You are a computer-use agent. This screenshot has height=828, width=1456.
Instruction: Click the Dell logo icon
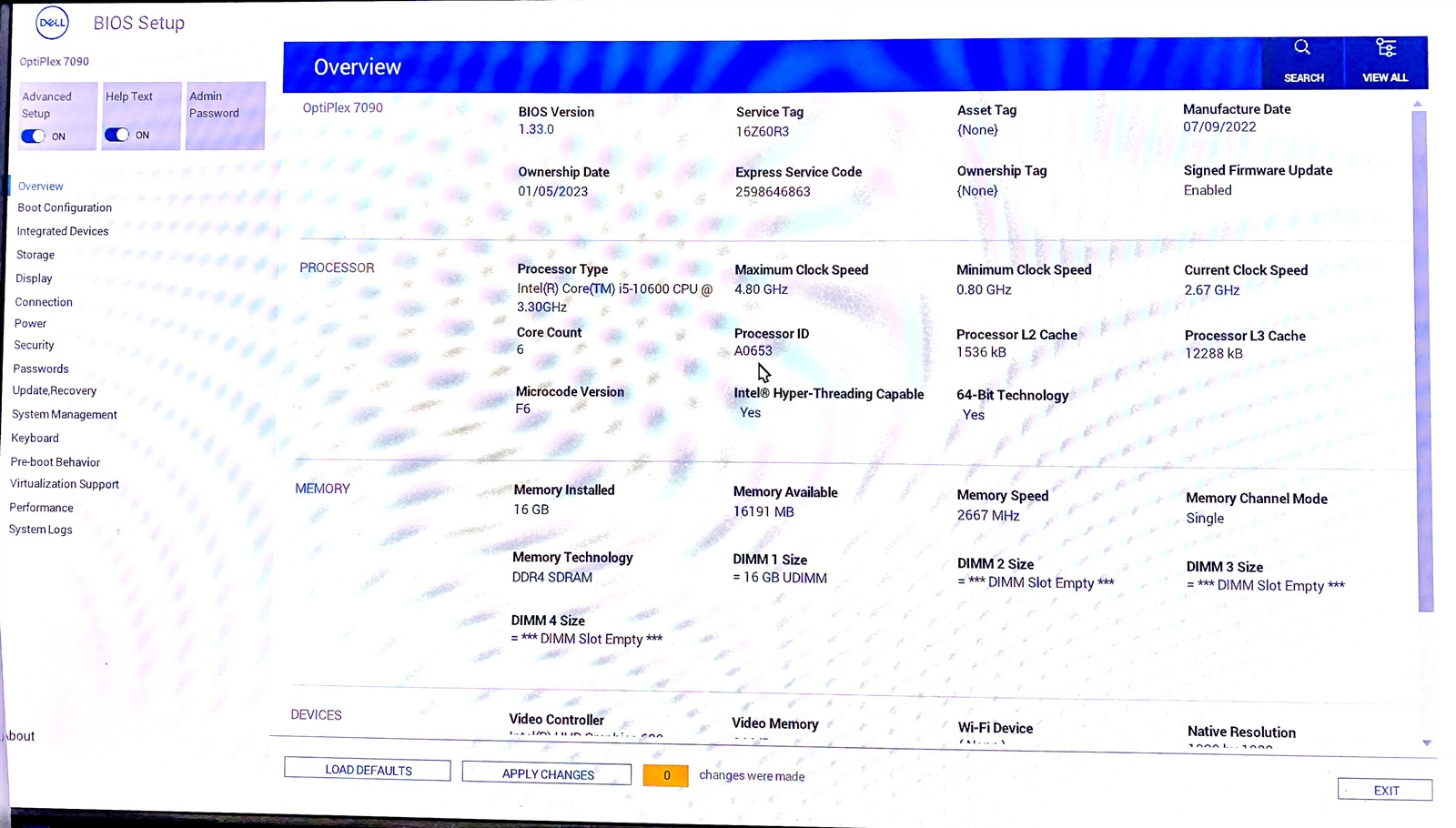pyautogui.click(x=52, y=23)
